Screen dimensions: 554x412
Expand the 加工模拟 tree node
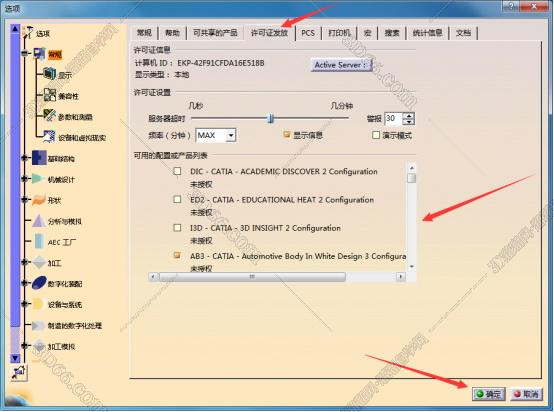click(24, 346)
